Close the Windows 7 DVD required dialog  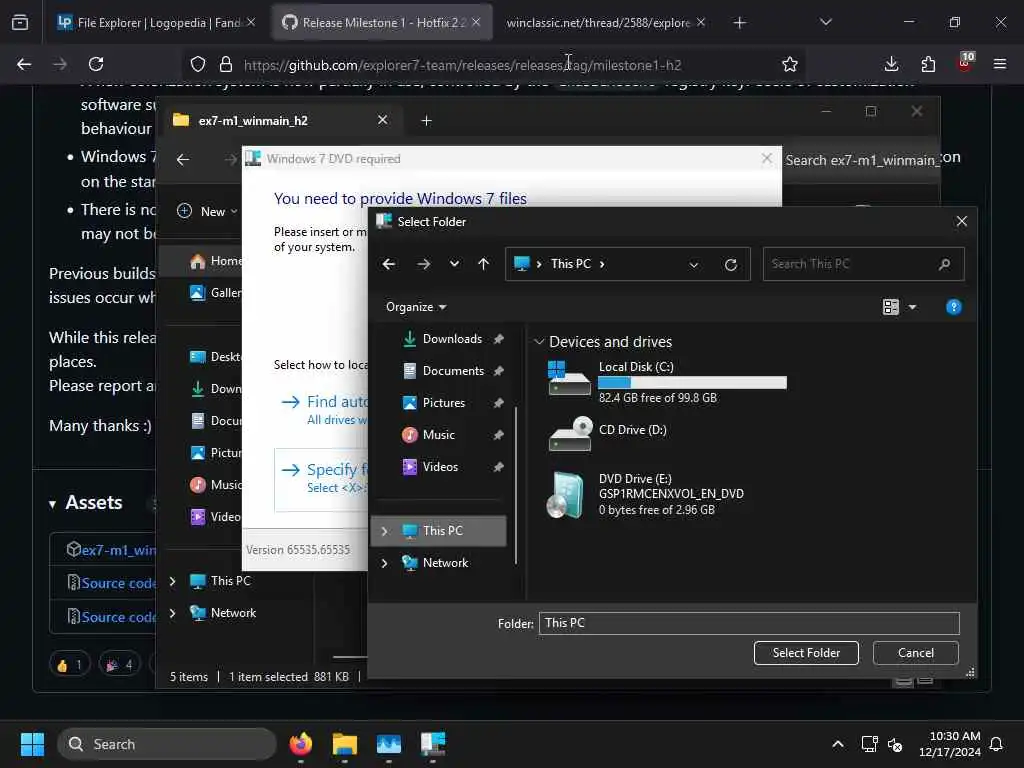[767, 159]
